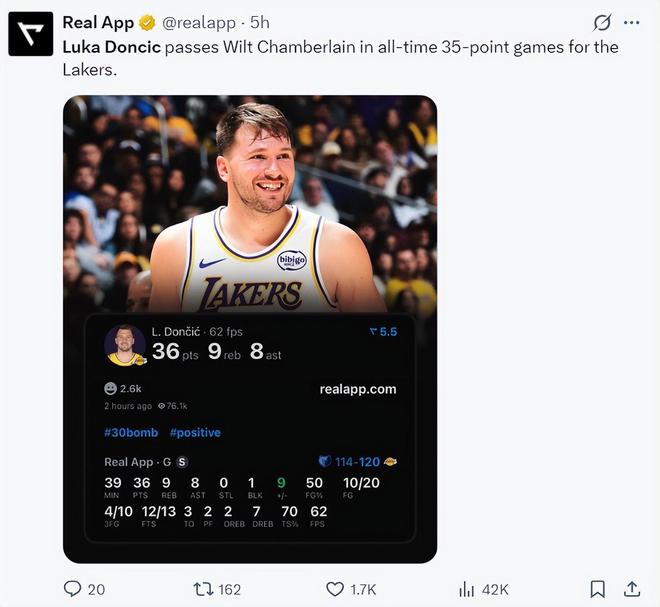The image size is (660, 607).
Task: Click the #positive hashtag in image
Action: point(195,433)
